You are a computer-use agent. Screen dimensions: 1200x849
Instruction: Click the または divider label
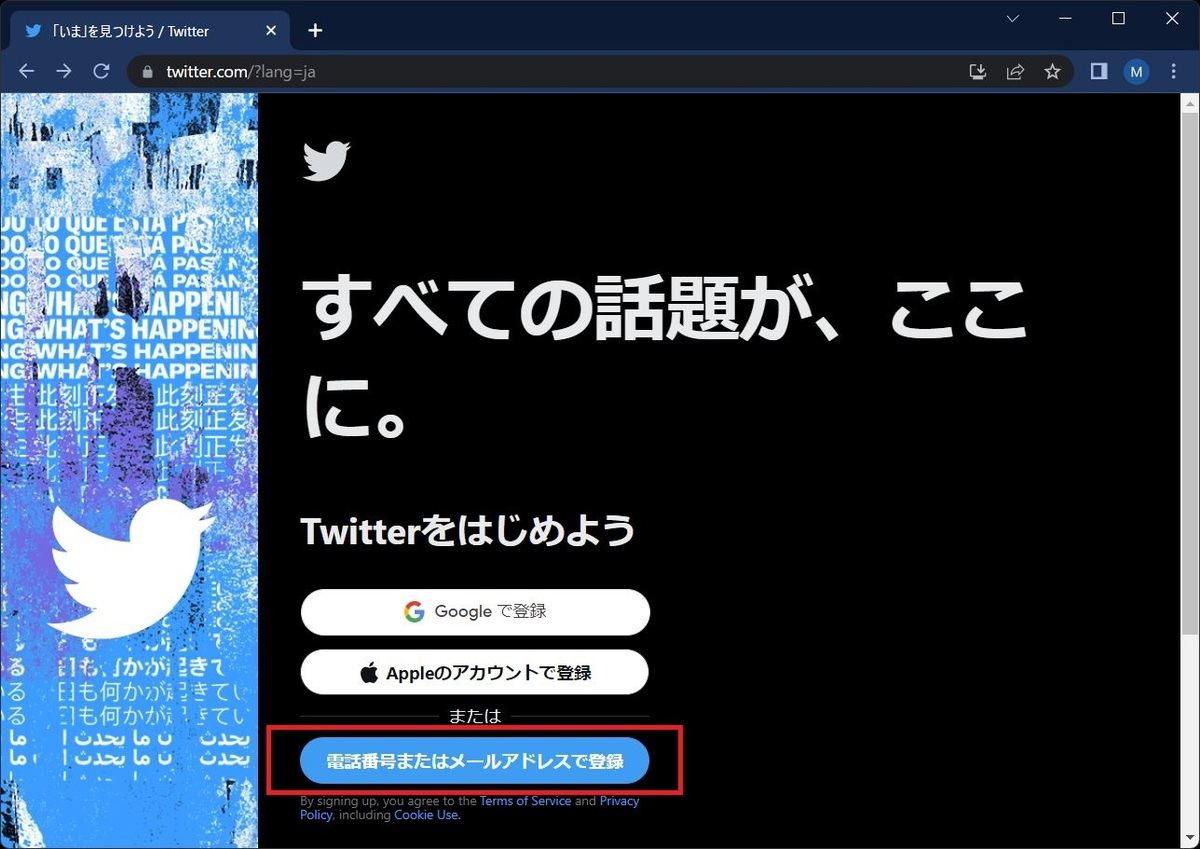click(x=475, y=716)
